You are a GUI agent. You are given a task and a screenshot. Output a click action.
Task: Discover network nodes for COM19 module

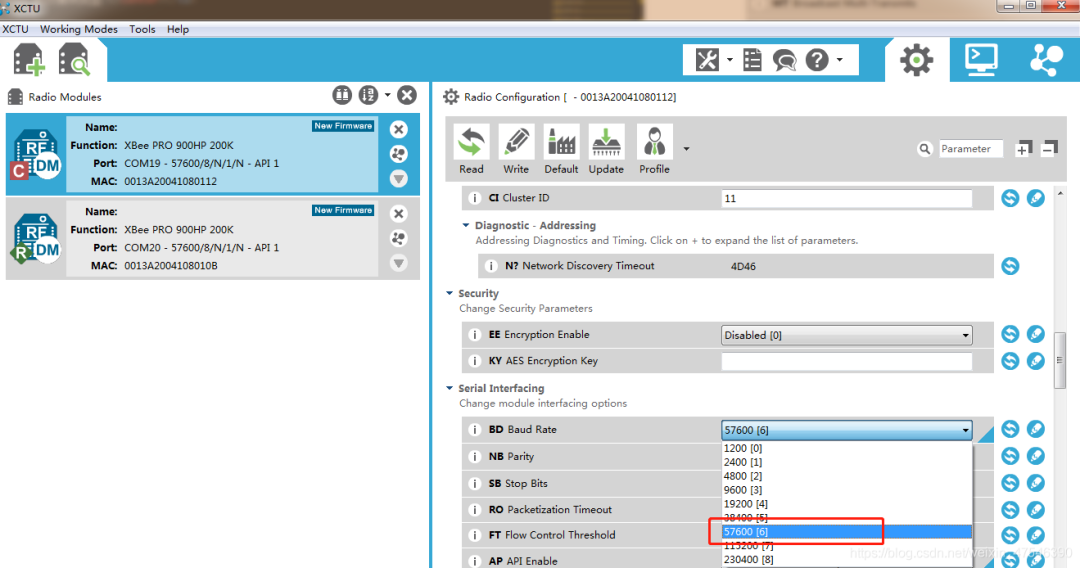point(398,154)
